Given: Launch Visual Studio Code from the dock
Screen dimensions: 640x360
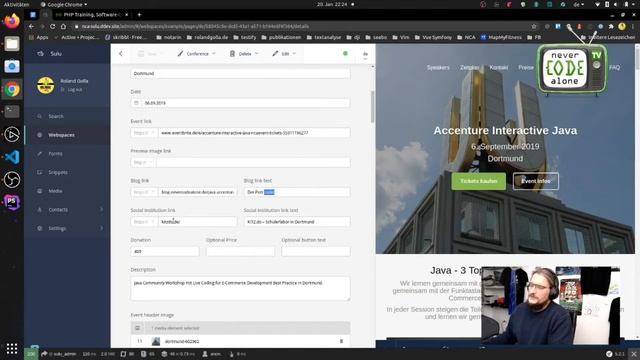Looking at the screenshot, I should (x=12, y=157).
